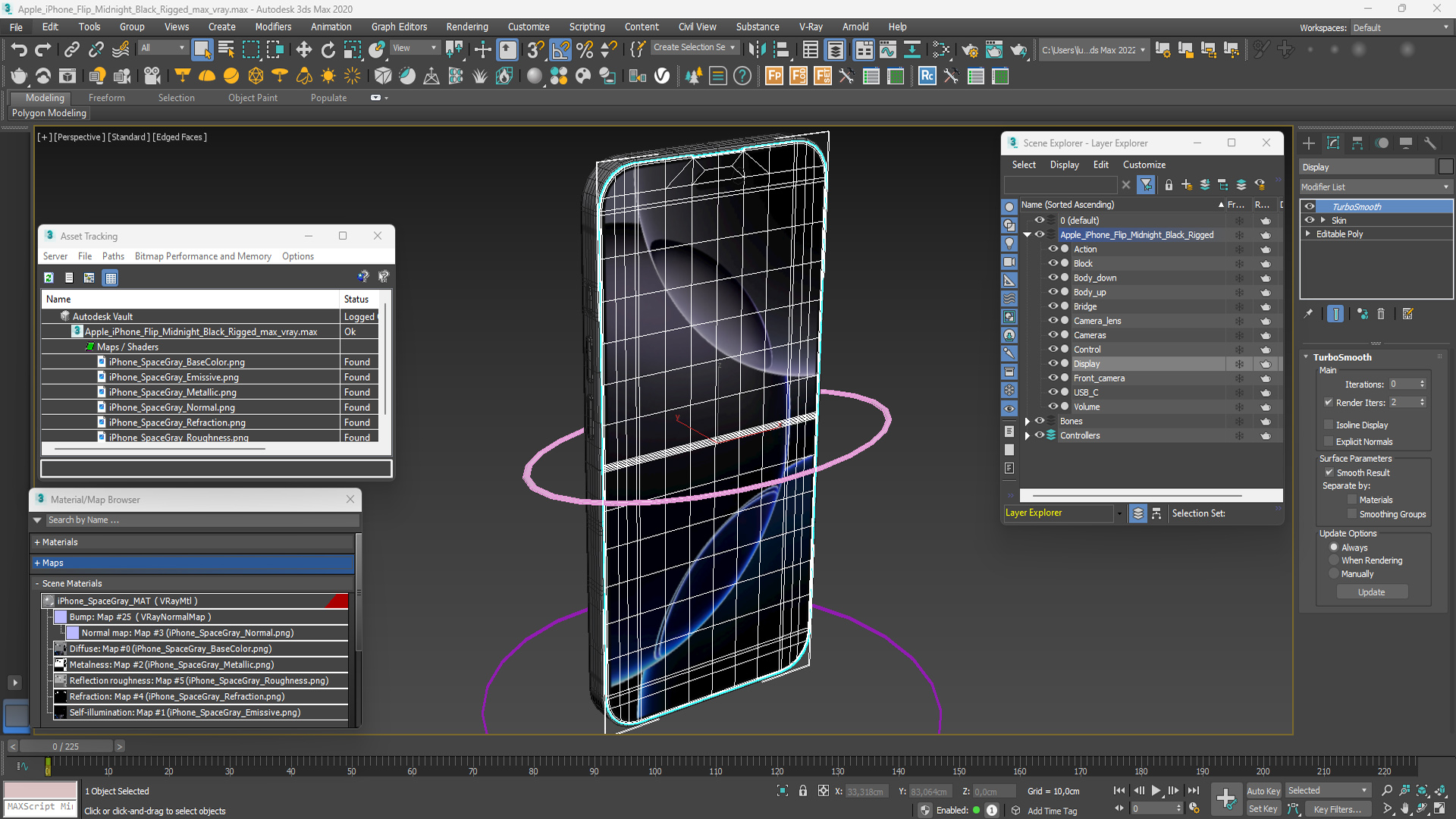
Task: Toggle the Smooth Result checkbox
Action: pyautogui.click(x=1329, y=472)
